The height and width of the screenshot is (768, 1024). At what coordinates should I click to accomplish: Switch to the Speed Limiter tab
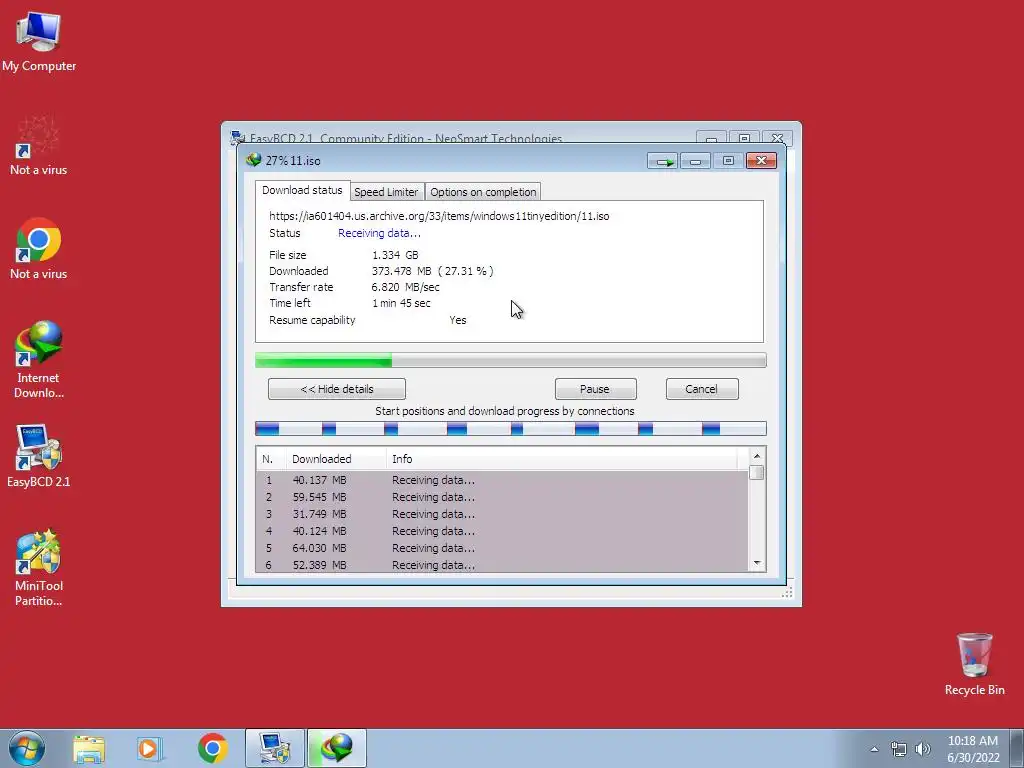coord(386,192)
